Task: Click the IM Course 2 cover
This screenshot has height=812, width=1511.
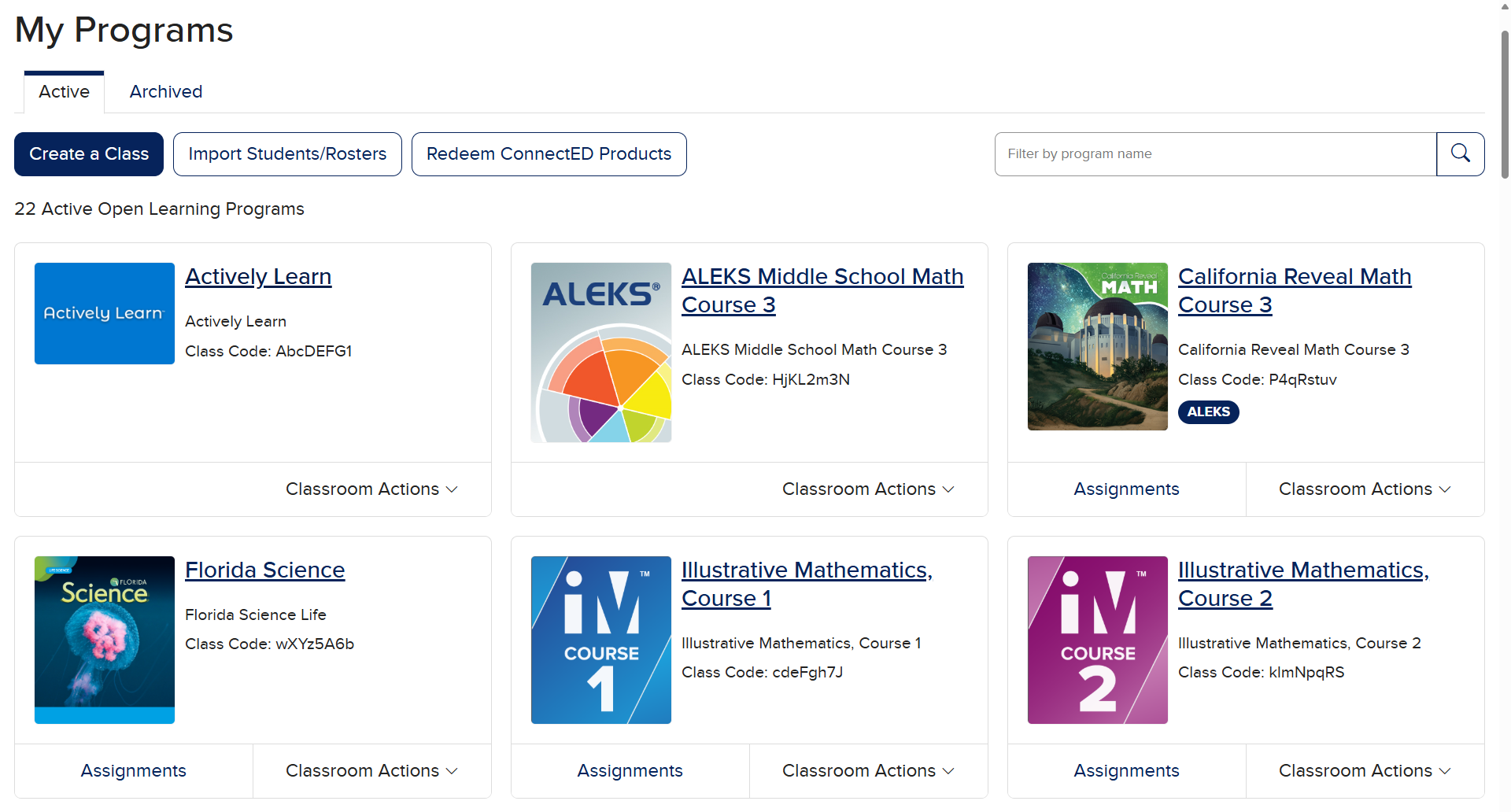Action: 1097,640
